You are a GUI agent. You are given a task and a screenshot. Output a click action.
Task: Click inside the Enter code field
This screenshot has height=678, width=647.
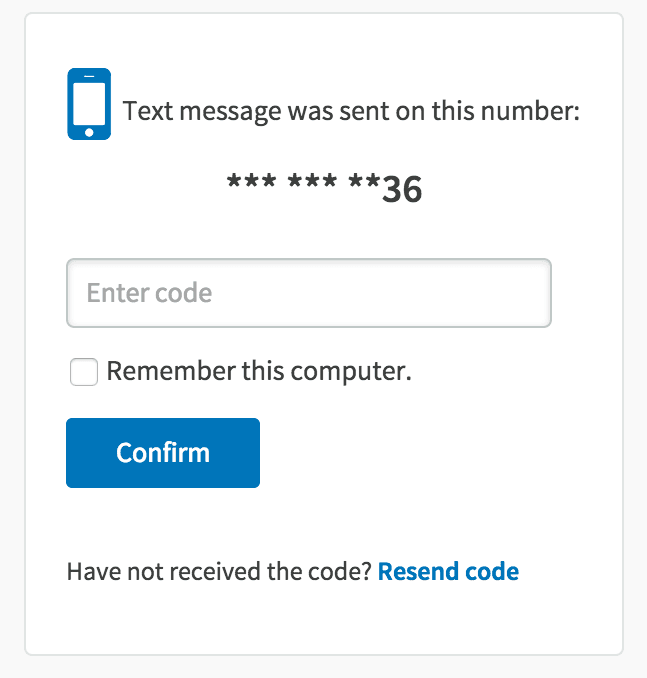(308, 293)
